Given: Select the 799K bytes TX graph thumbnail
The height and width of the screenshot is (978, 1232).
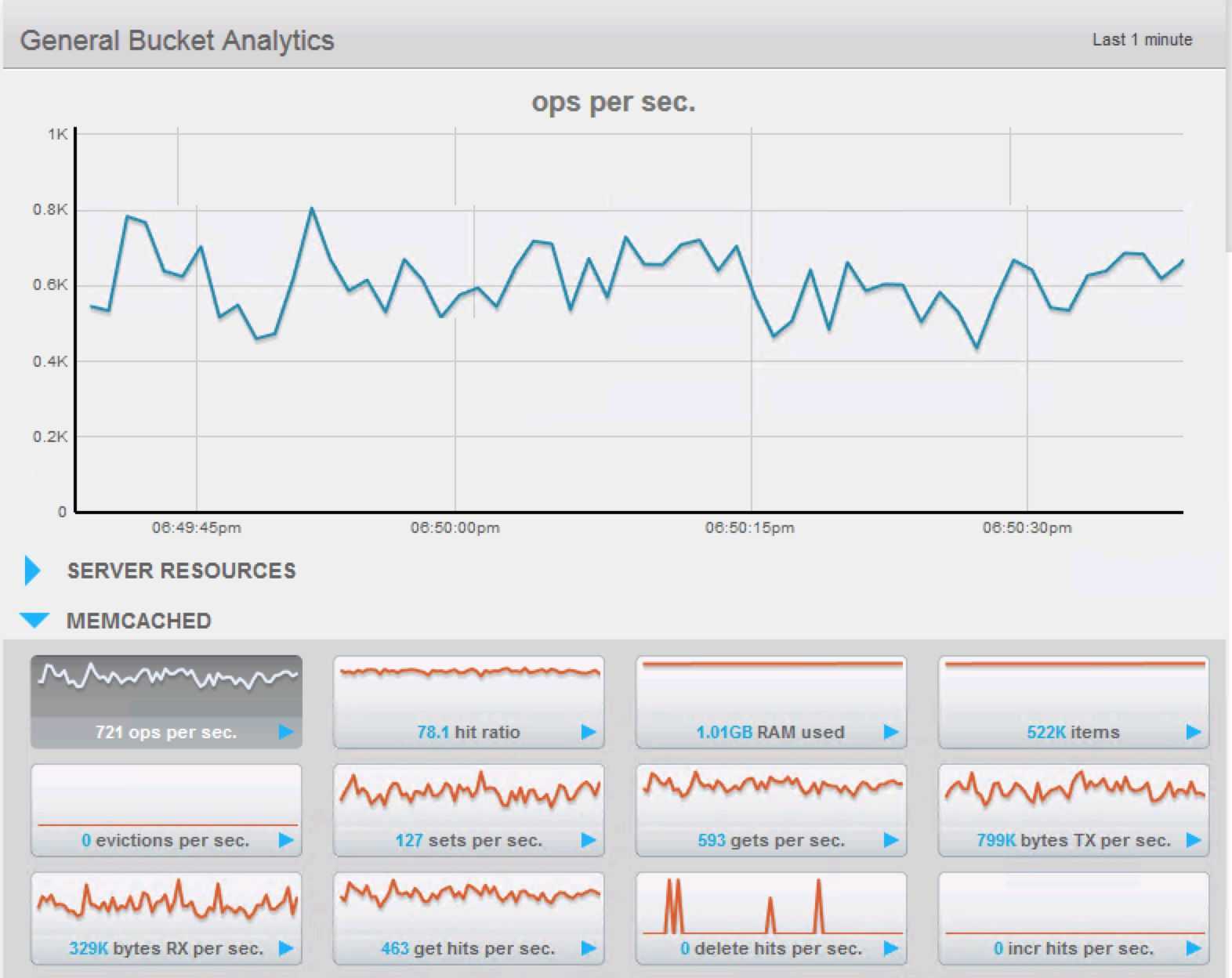Looking at the screenshot, I should click(1074, 810).
